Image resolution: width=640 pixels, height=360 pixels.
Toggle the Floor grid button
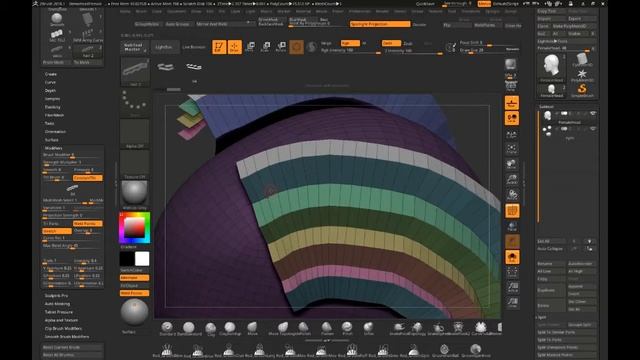512,103
